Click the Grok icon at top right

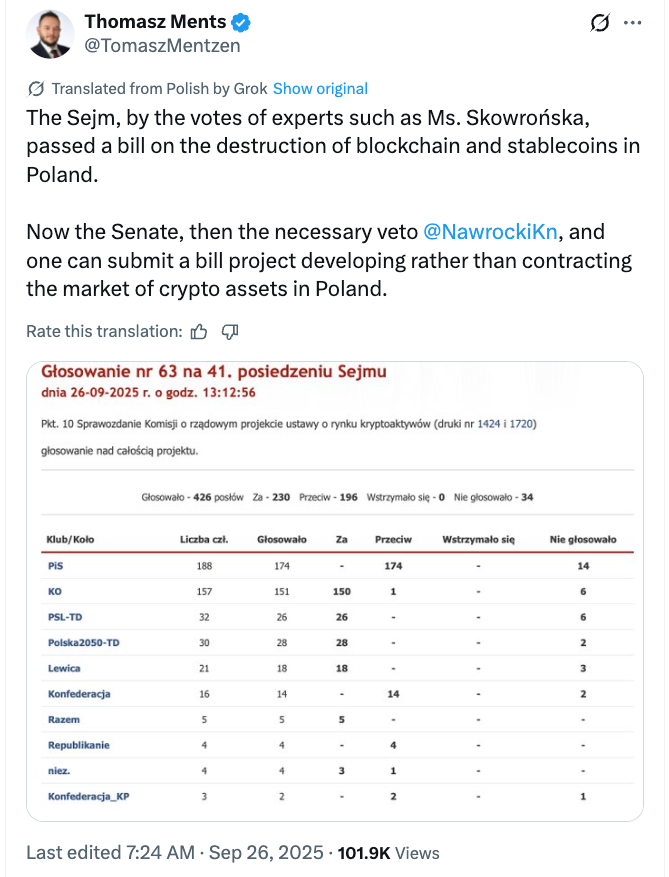[x=601, y=23]
